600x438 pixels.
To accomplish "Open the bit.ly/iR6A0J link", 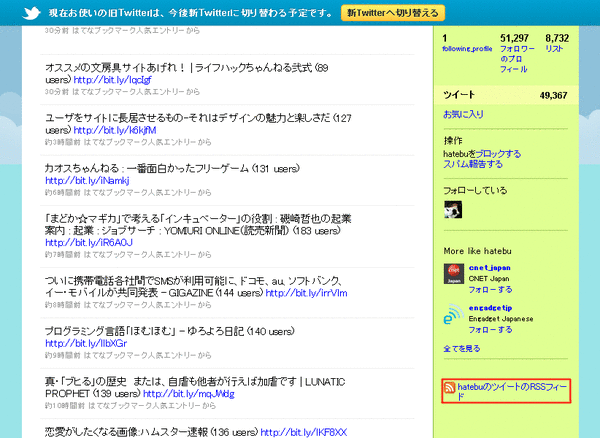I will [89, 243].
